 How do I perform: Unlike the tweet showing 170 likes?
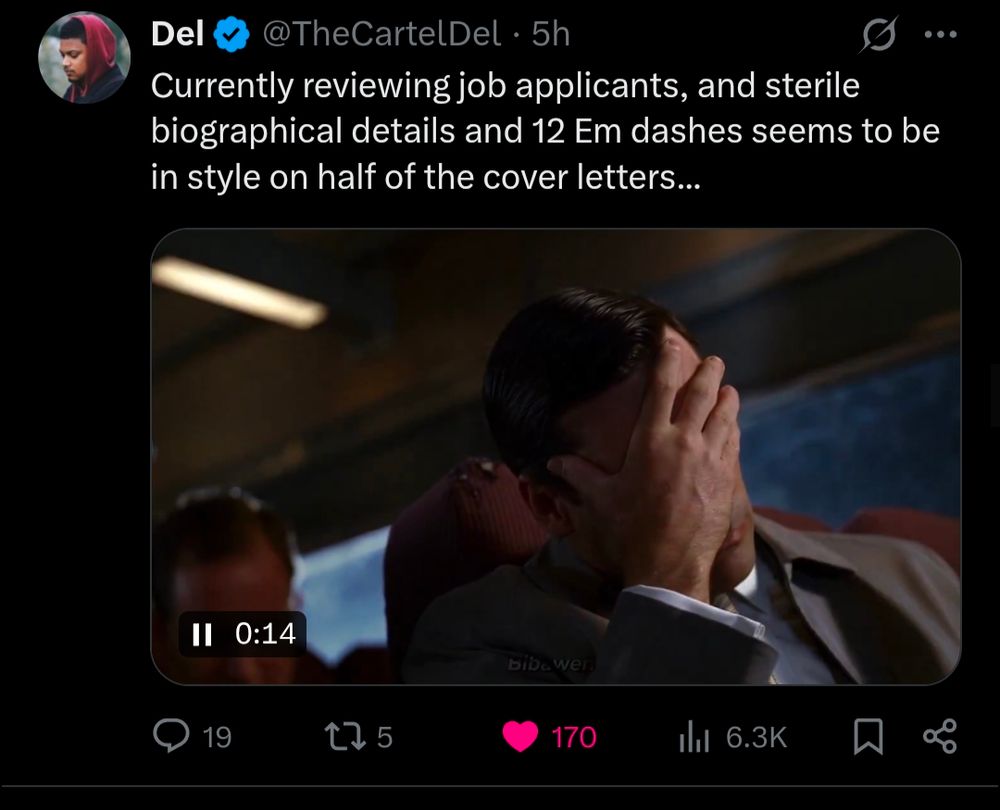click(522, 736)
